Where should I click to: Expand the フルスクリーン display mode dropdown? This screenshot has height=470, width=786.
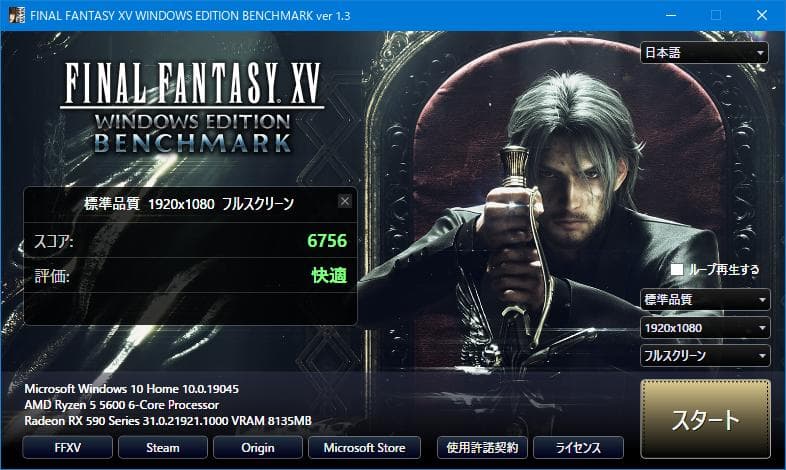(x=705, y=356)
